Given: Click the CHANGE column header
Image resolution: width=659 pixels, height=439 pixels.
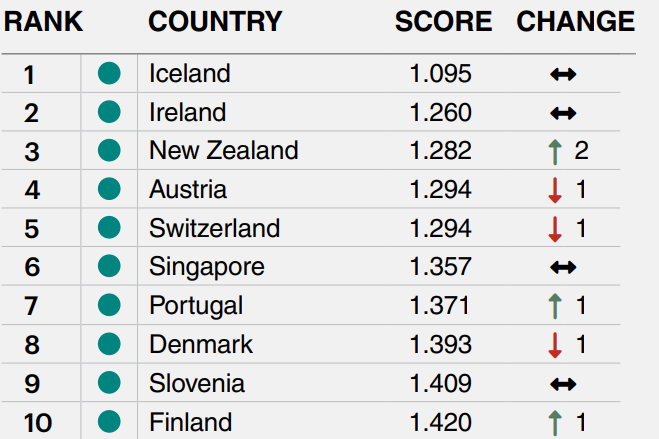Looking at the screenshot, I should (575, 21).
